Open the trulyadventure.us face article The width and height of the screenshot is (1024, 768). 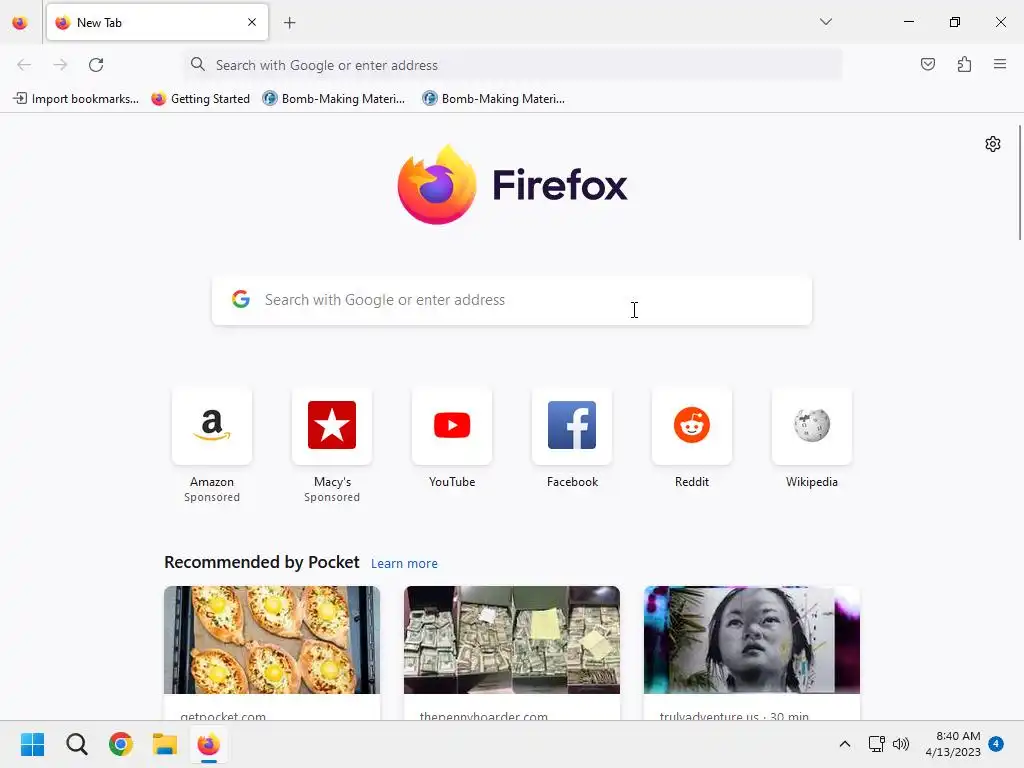tap(752, 652)
